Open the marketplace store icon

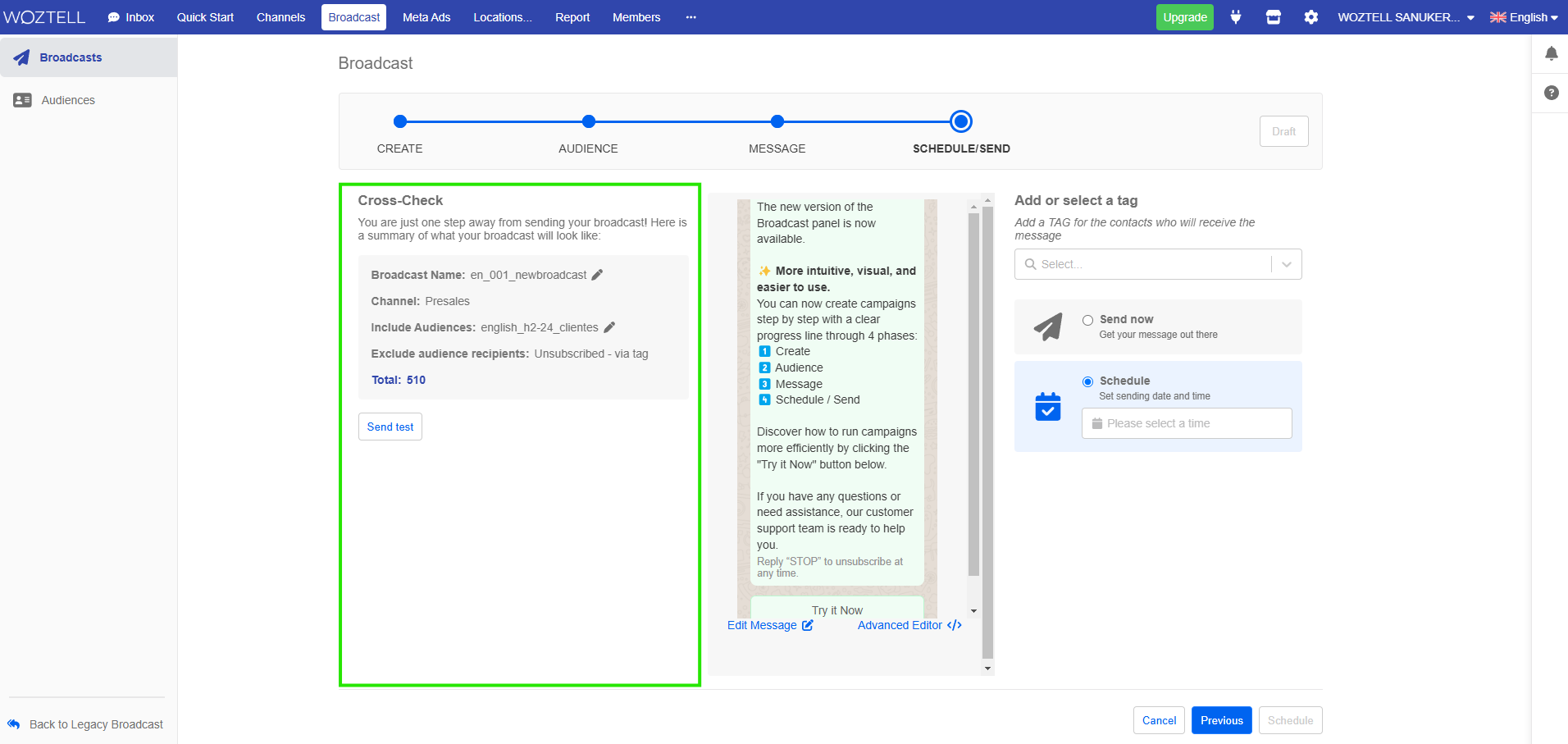pos(1273,17)
